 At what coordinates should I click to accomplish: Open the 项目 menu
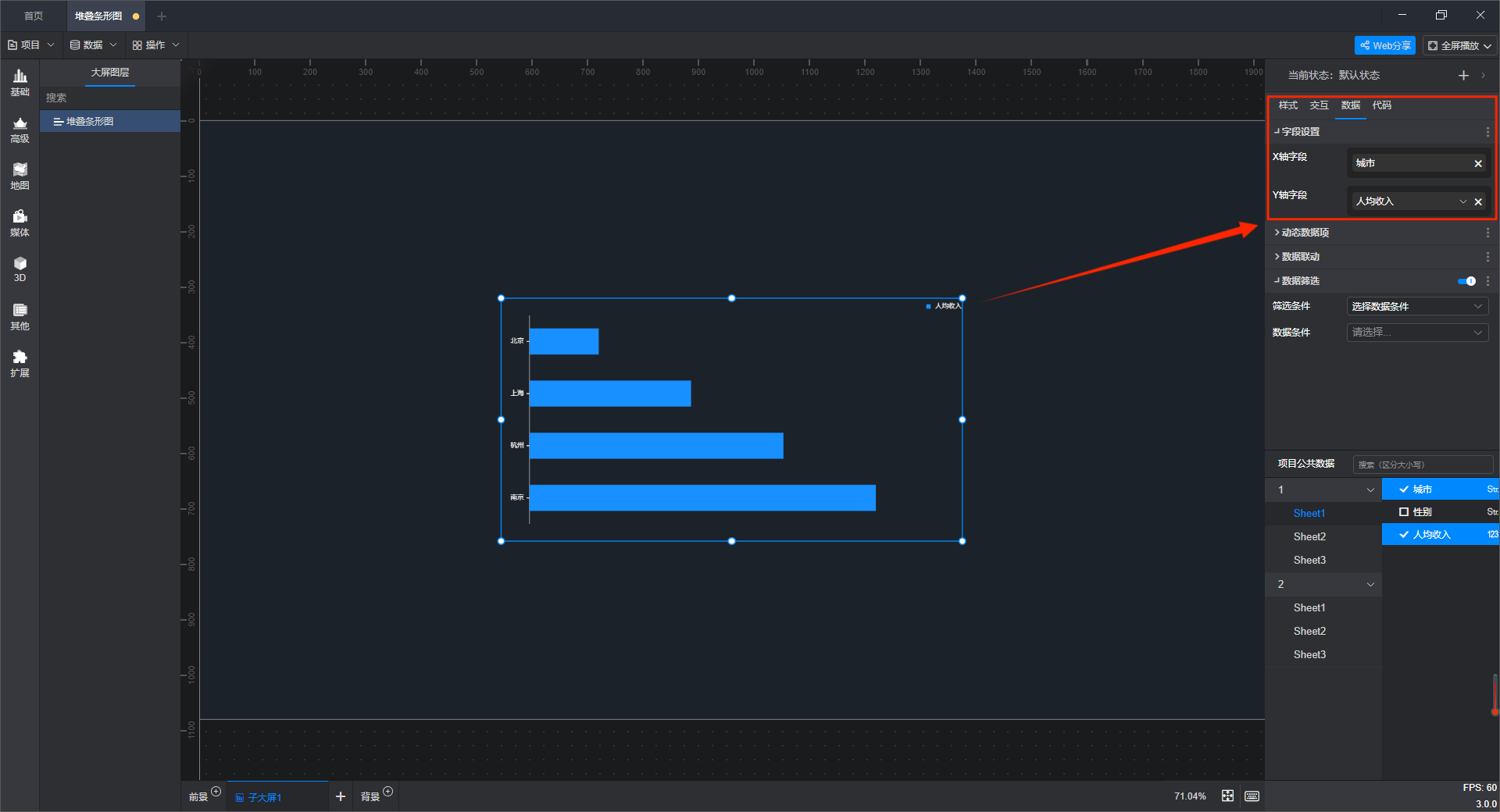(x=31, y=45)
